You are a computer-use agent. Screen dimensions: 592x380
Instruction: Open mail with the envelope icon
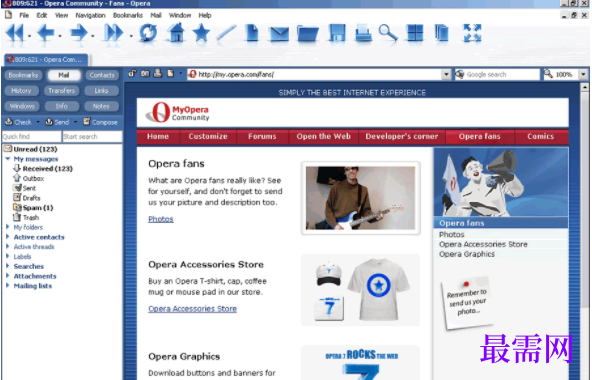pyautogui.click(x=279, y=34)
